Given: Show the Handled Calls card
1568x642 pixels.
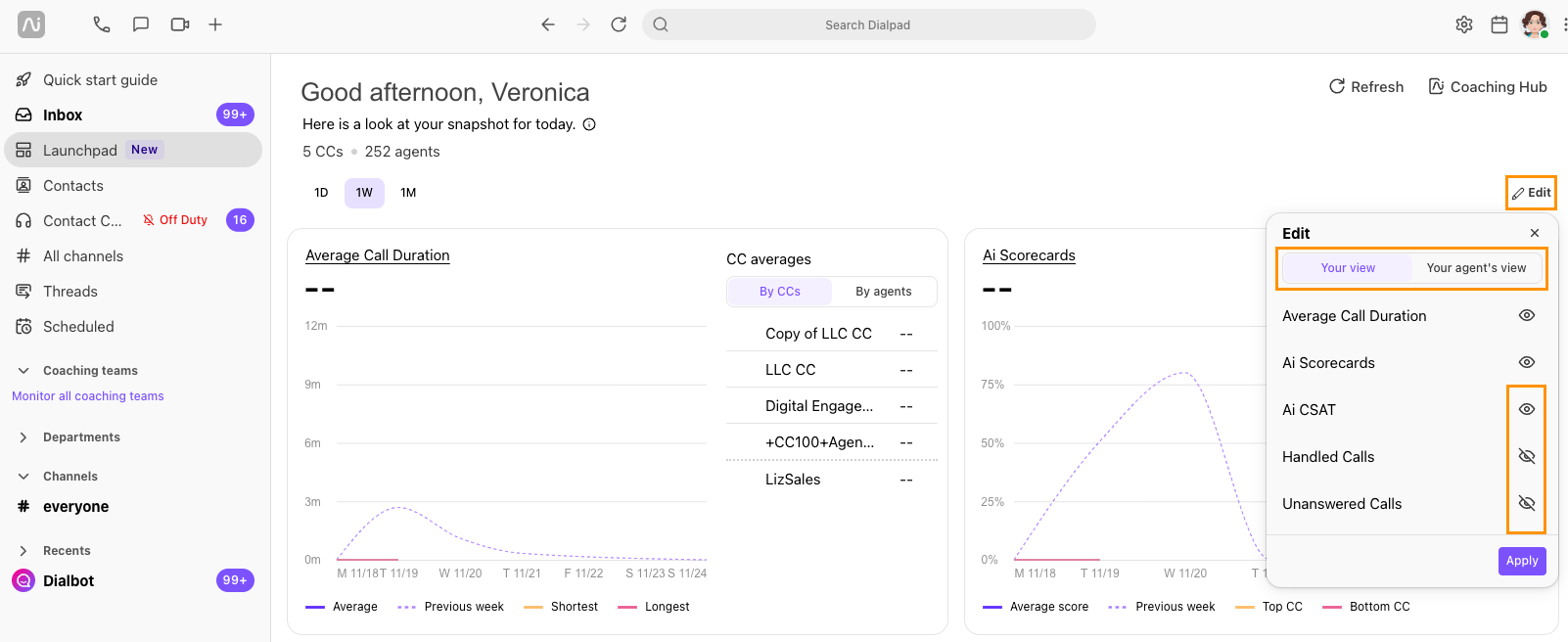Looking at the screenshot, I should pyautogui.click(x=1527, y=456).
